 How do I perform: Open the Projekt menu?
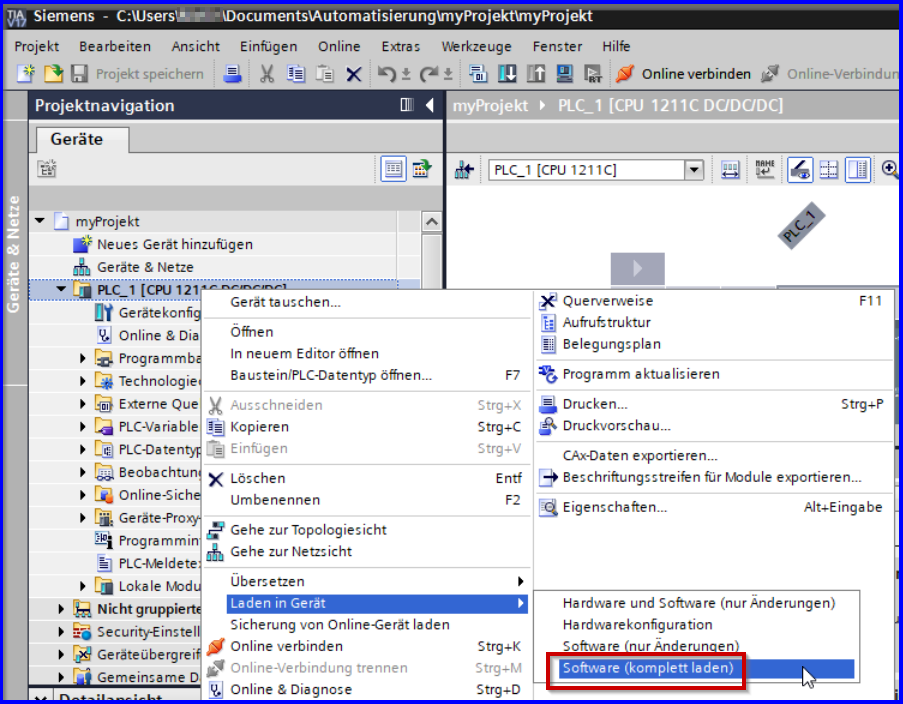click(x=36, y=46)
